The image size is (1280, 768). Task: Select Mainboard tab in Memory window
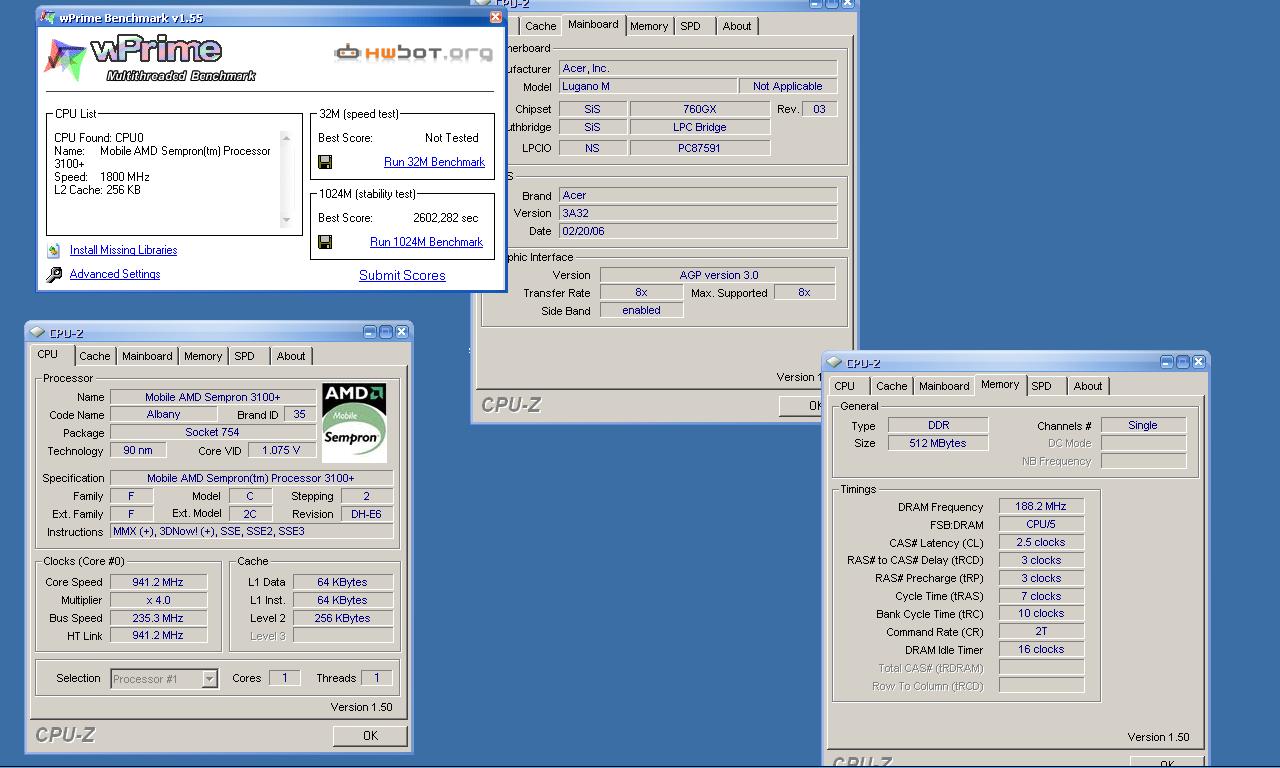click(x=944, y=386)
